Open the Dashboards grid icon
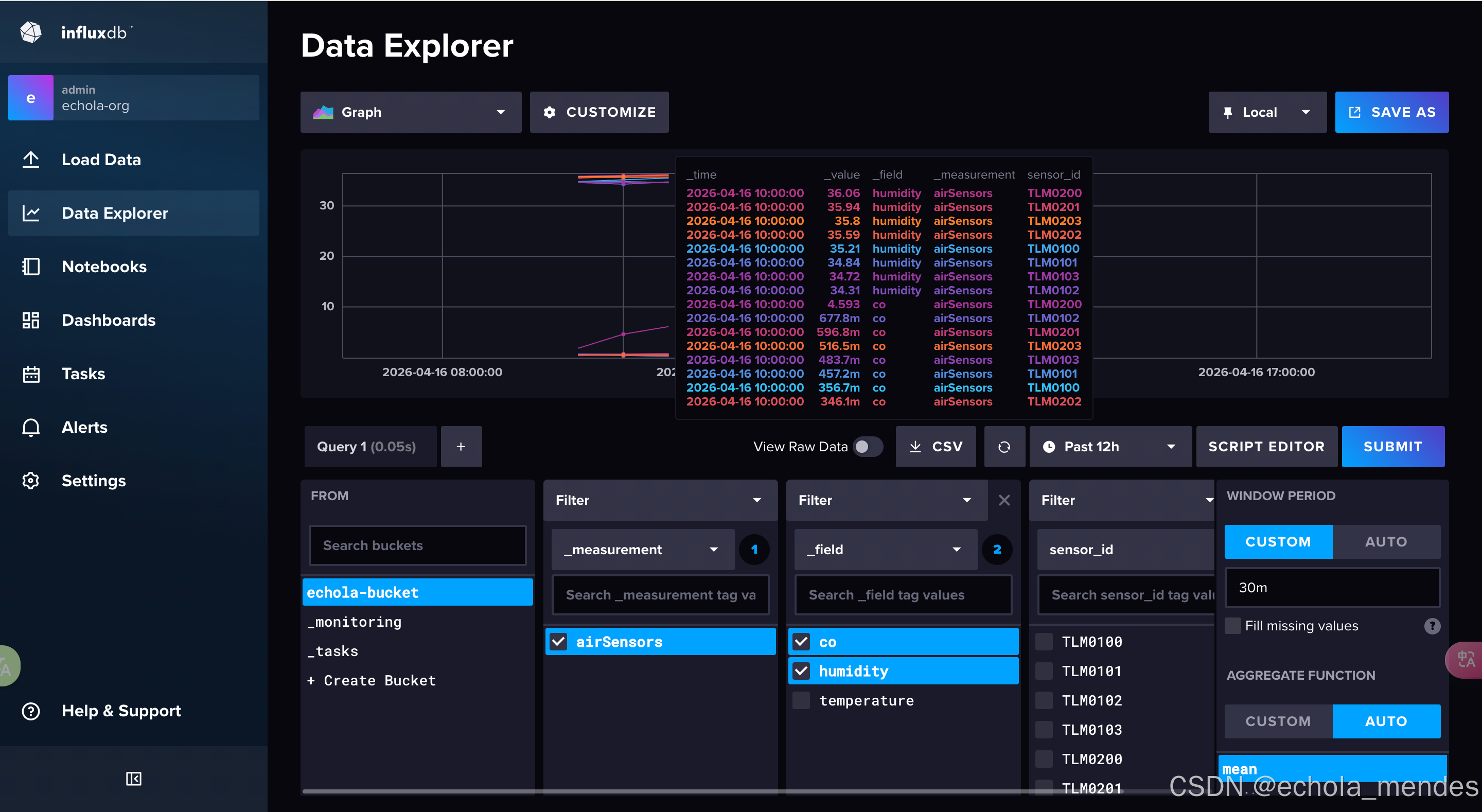 31,320
